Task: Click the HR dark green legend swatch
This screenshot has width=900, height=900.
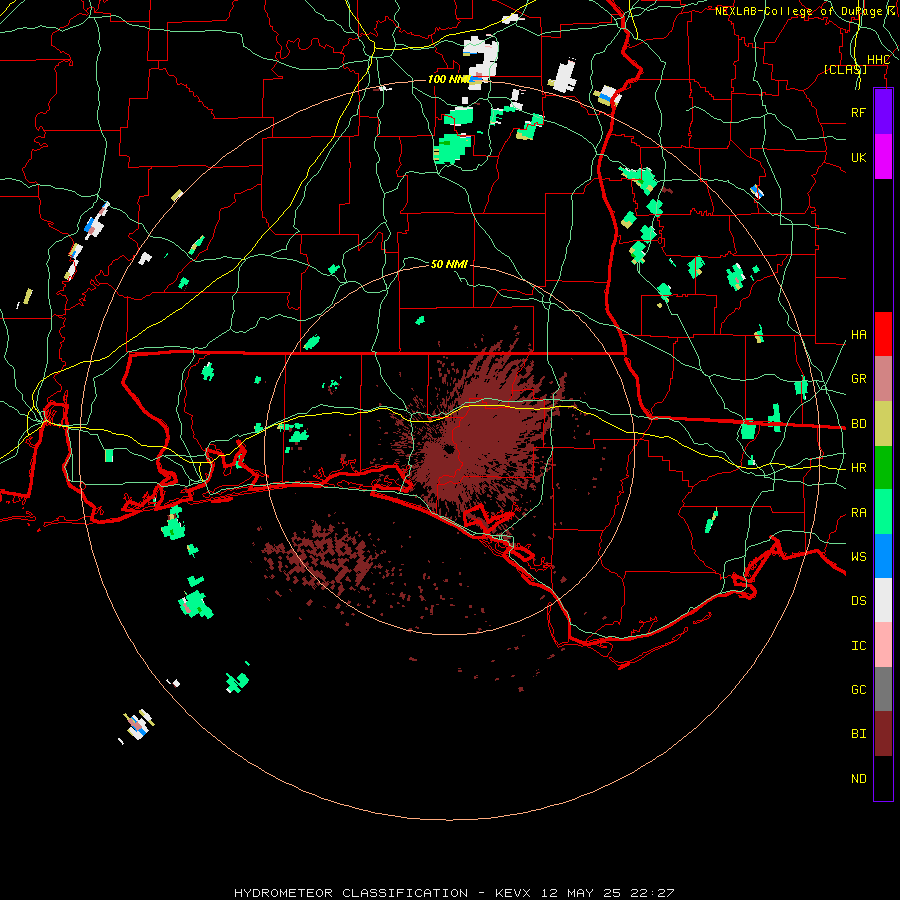Action: point(883,468)
